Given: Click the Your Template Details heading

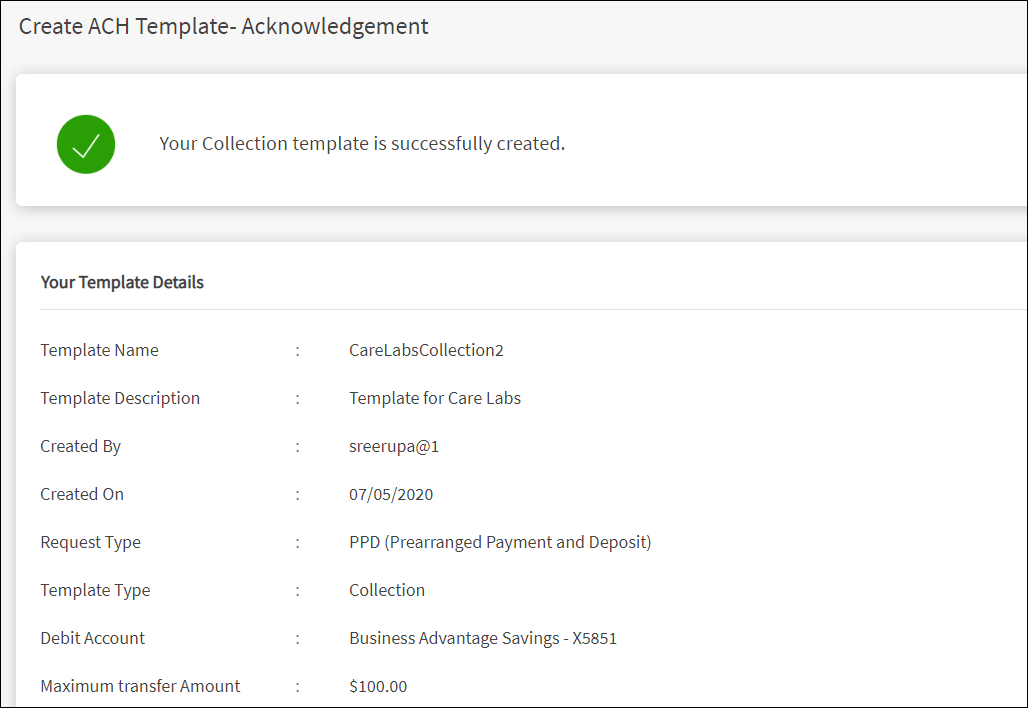Looking at the screenshot, I should (122, 282).
